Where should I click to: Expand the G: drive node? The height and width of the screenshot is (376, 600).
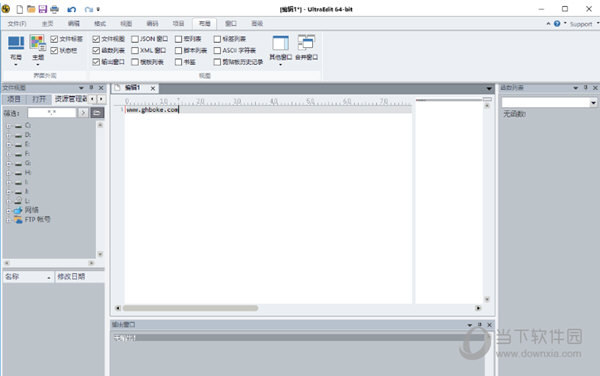8,163
